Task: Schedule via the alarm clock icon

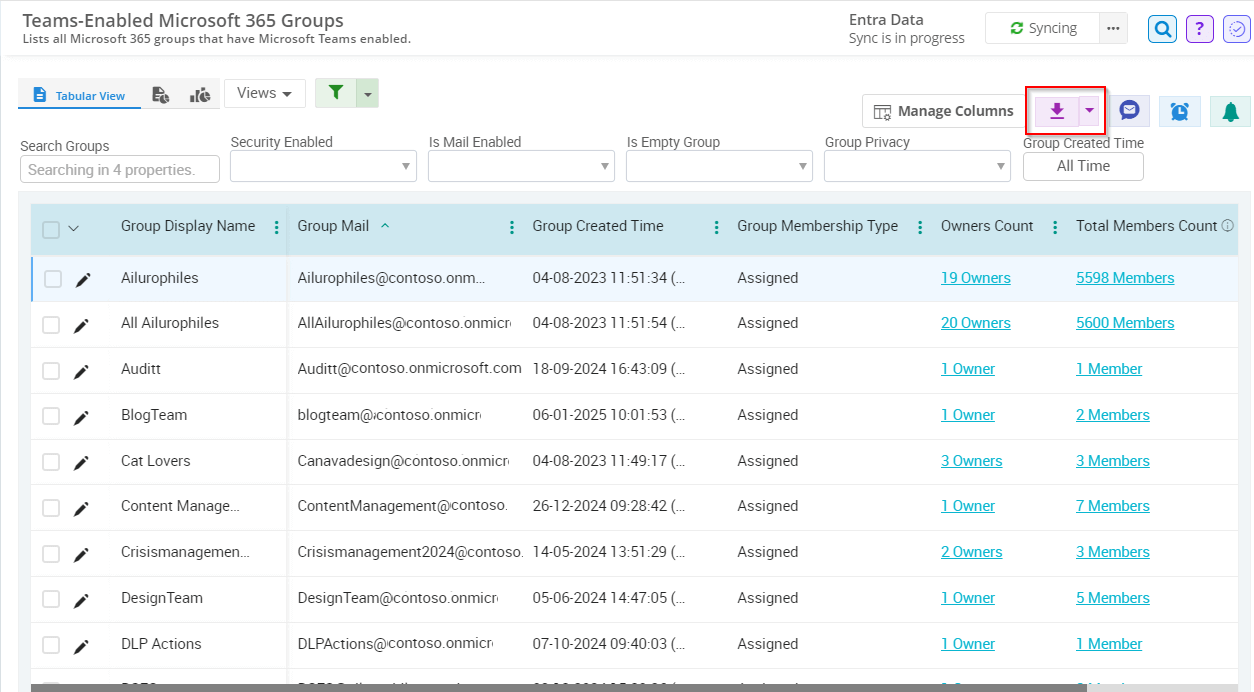Action: (1180, 111)
